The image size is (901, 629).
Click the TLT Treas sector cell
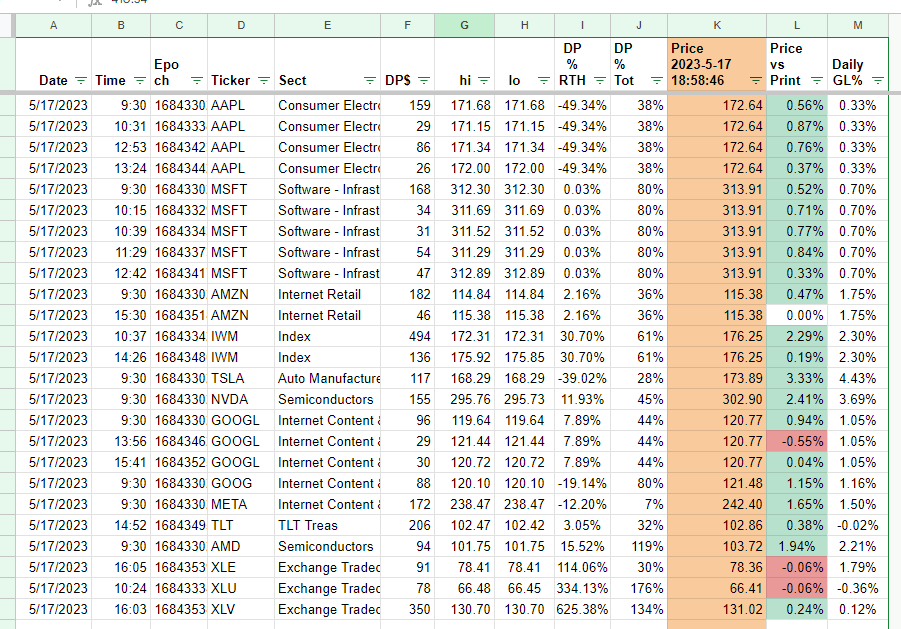(328, 525)
